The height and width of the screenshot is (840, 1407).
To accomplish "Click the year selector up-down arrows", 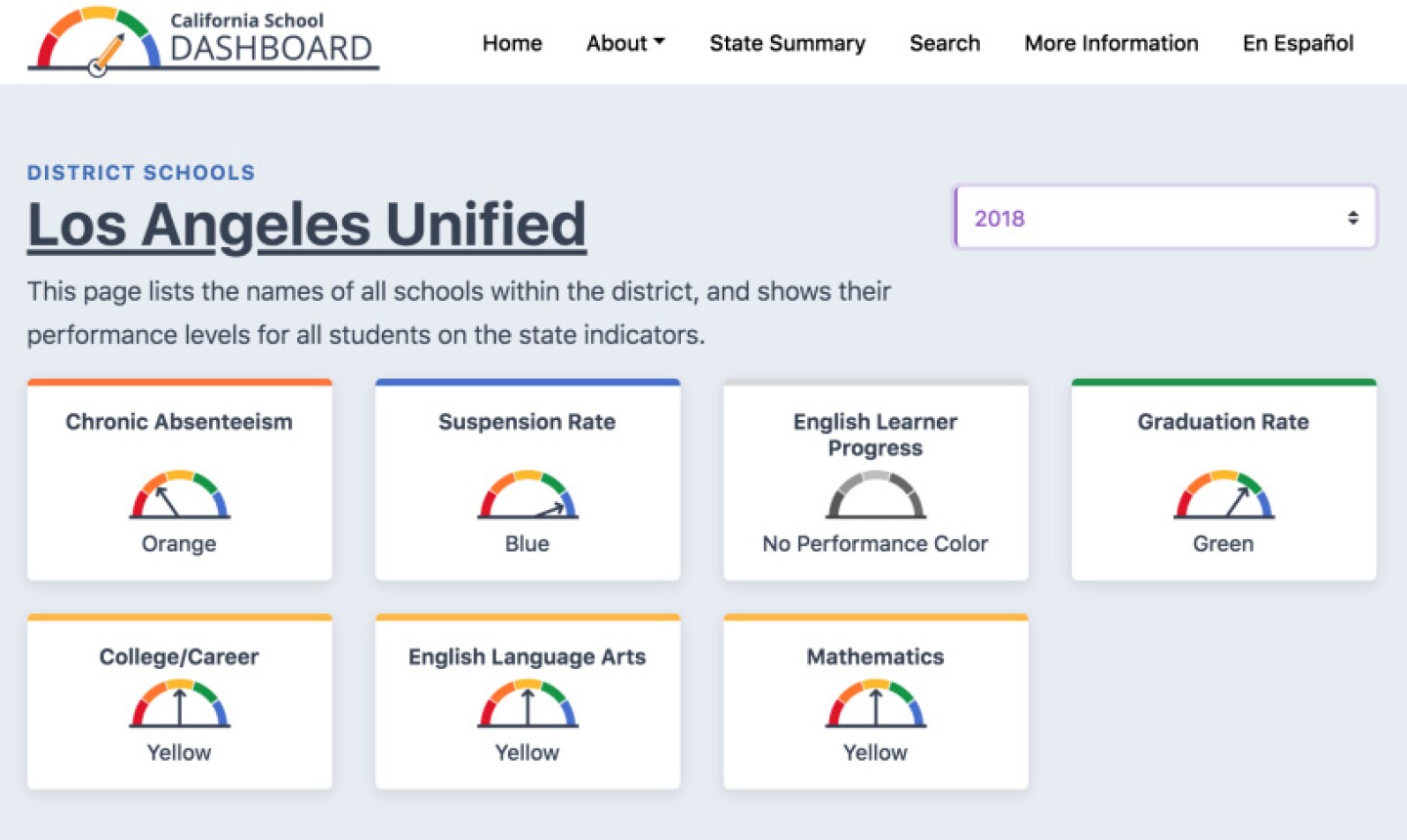I will click(x=1353, y=218).
